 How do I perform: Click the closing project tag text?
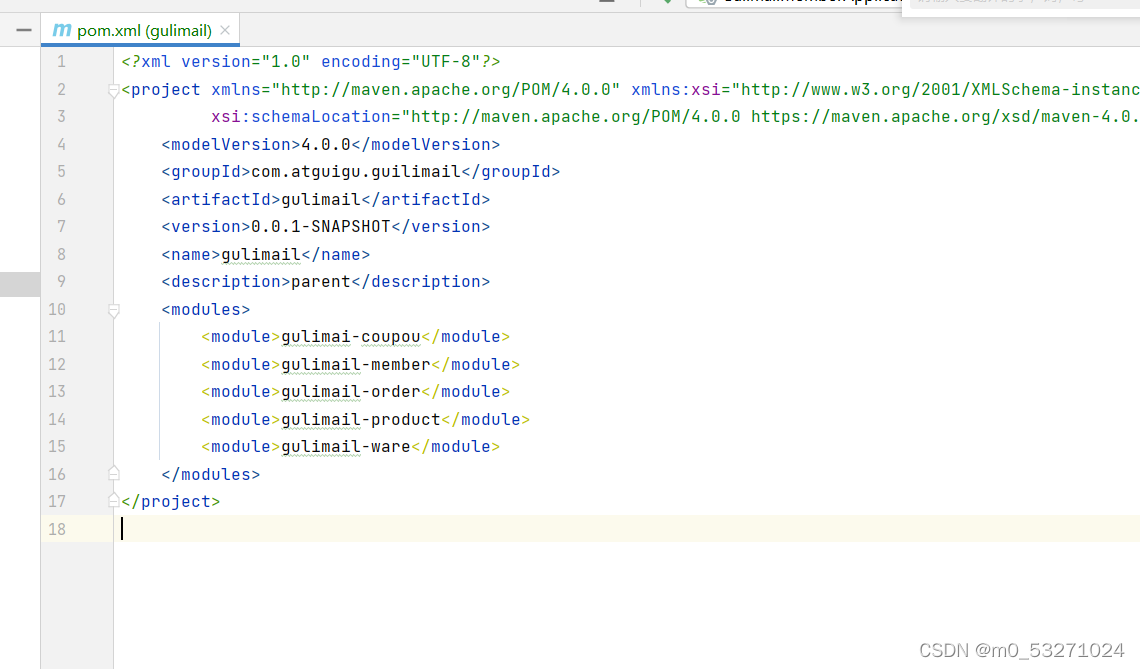click(x=171, y=502)
